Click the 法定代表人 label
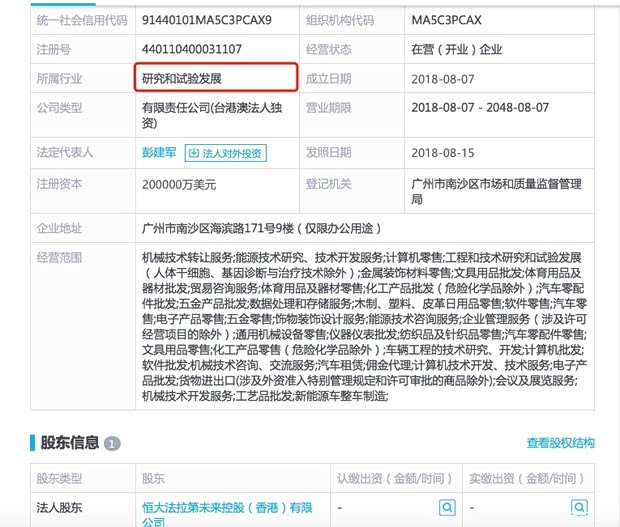620x527 pixels. 65,152
